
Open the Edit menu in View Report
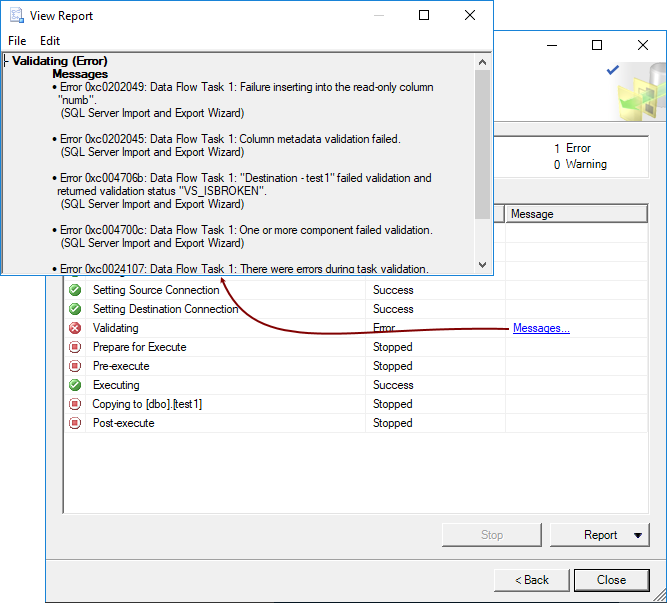pyautogui.click(x=50, y=41)
